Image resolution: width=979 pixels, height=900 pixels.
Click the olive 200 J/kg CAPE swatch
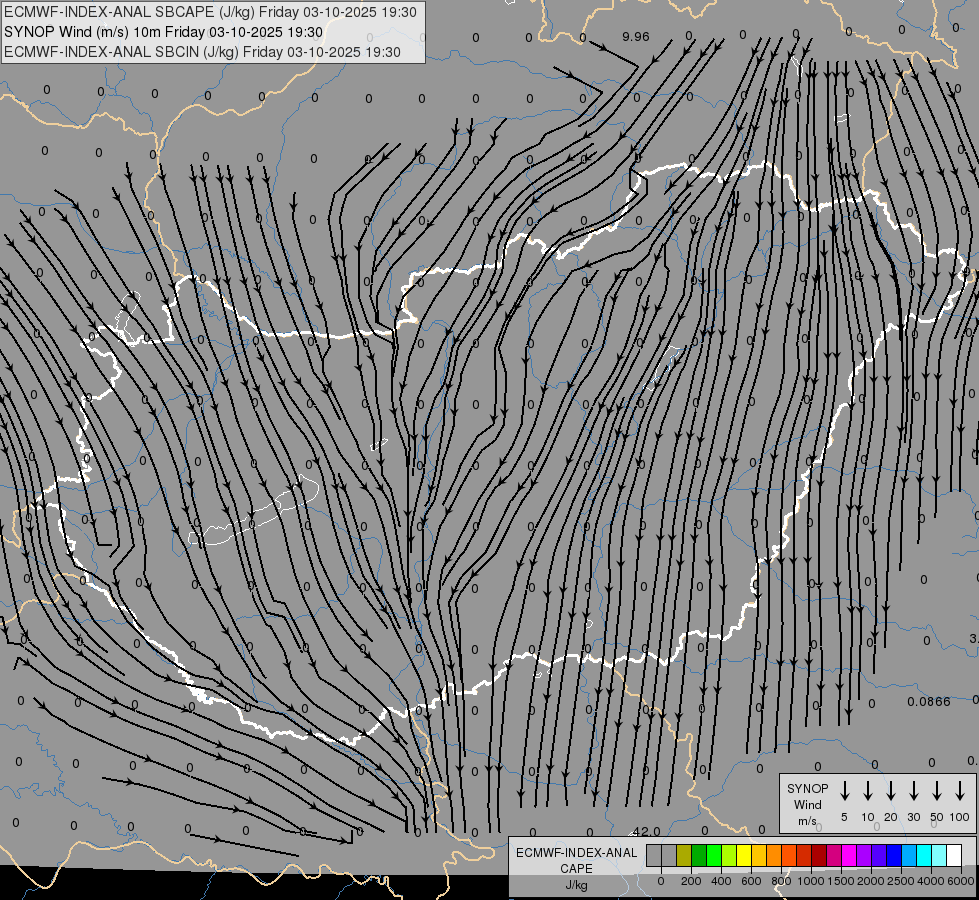684,855
